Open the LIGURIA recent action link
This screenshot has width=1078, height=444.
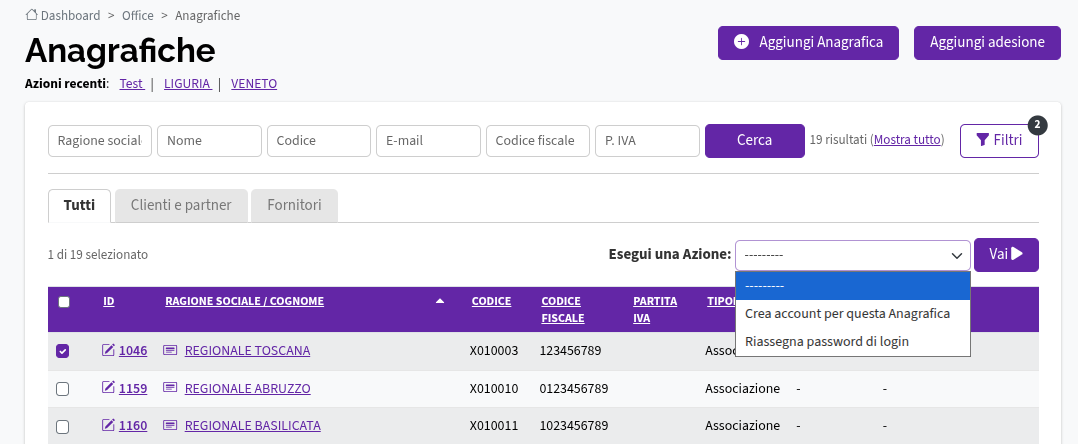187,84
